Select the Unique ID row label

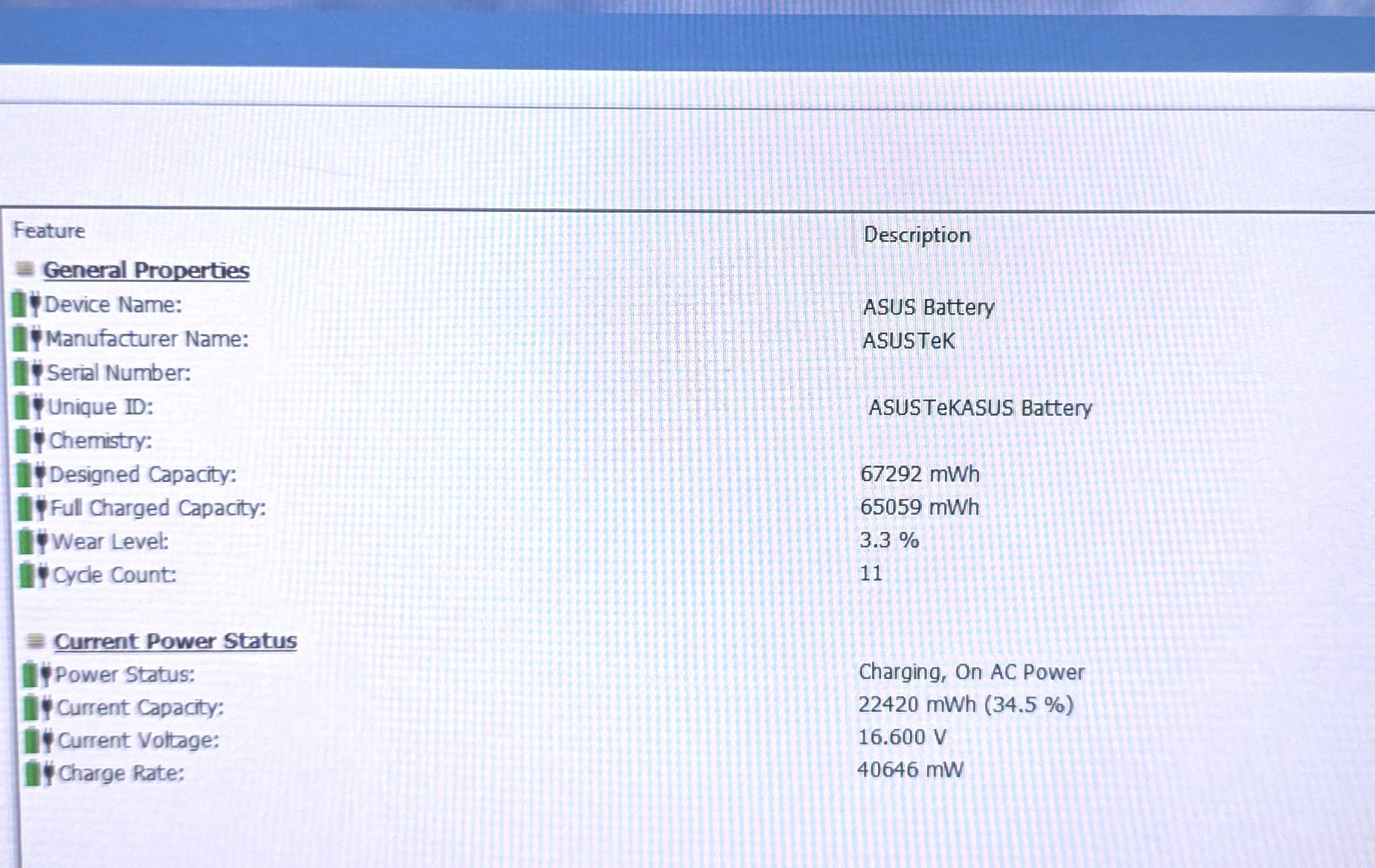(100, 407)
